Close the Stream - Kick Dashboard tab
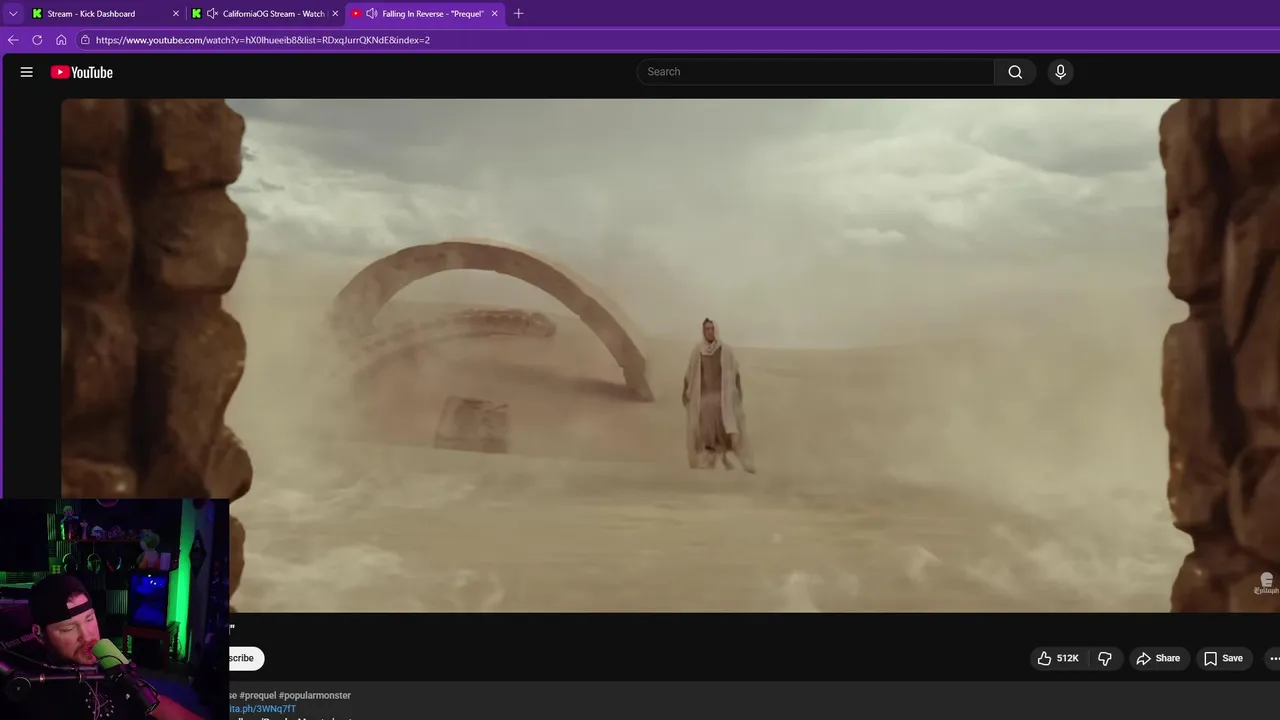The image size is (1280, 720). point(176,14)
